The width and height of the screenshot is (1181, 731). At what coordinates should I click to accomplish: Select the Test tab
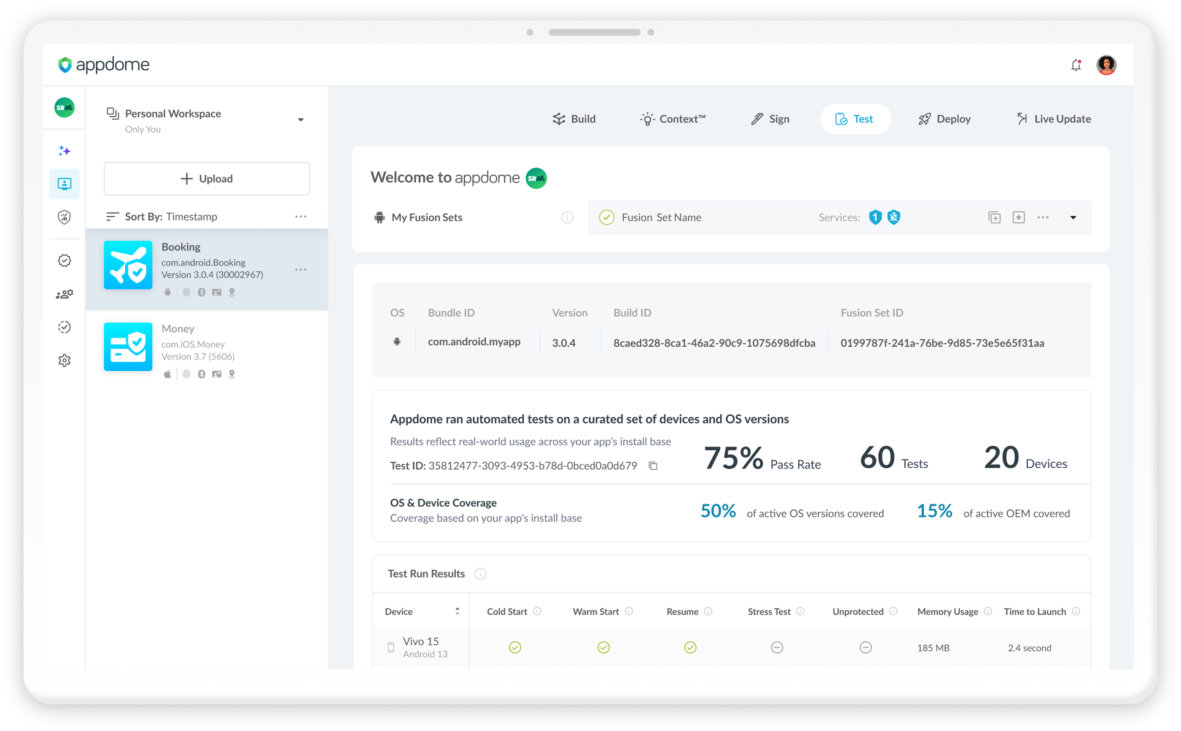855,119
